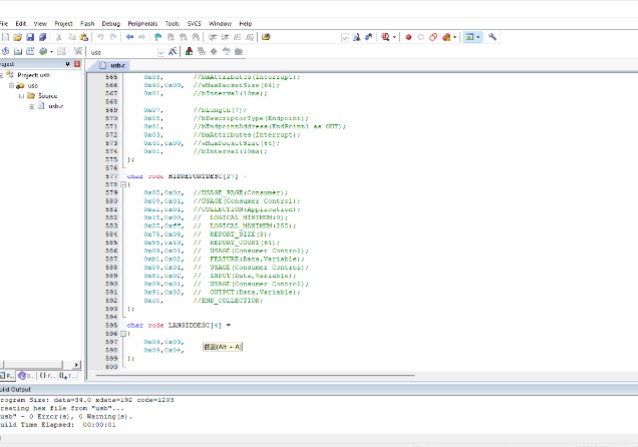638x447 pixels.
Task: Click the Redo arrow icon
Action: 113,37
